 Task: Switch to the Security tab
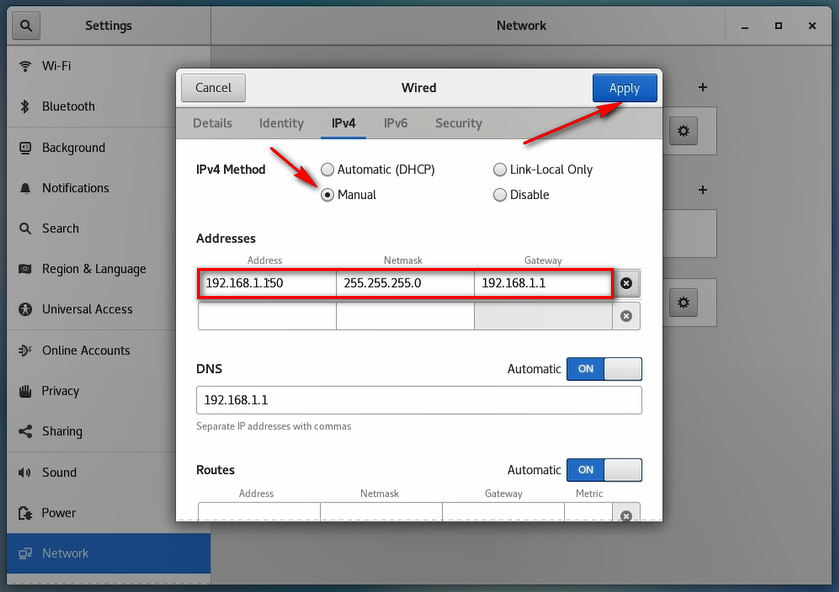(459, 123)
